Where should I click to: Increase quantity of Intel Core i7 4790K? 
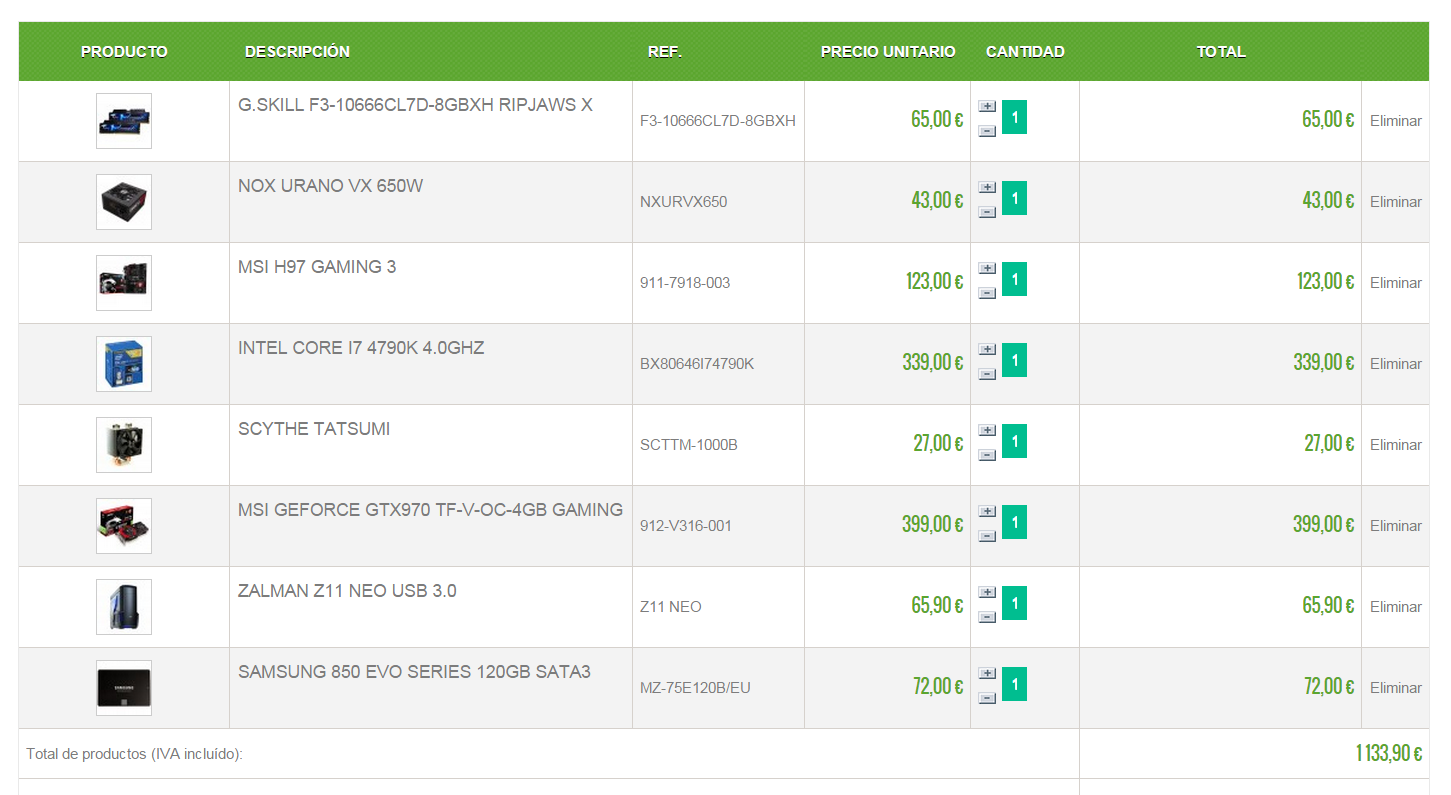coord(987,349)
